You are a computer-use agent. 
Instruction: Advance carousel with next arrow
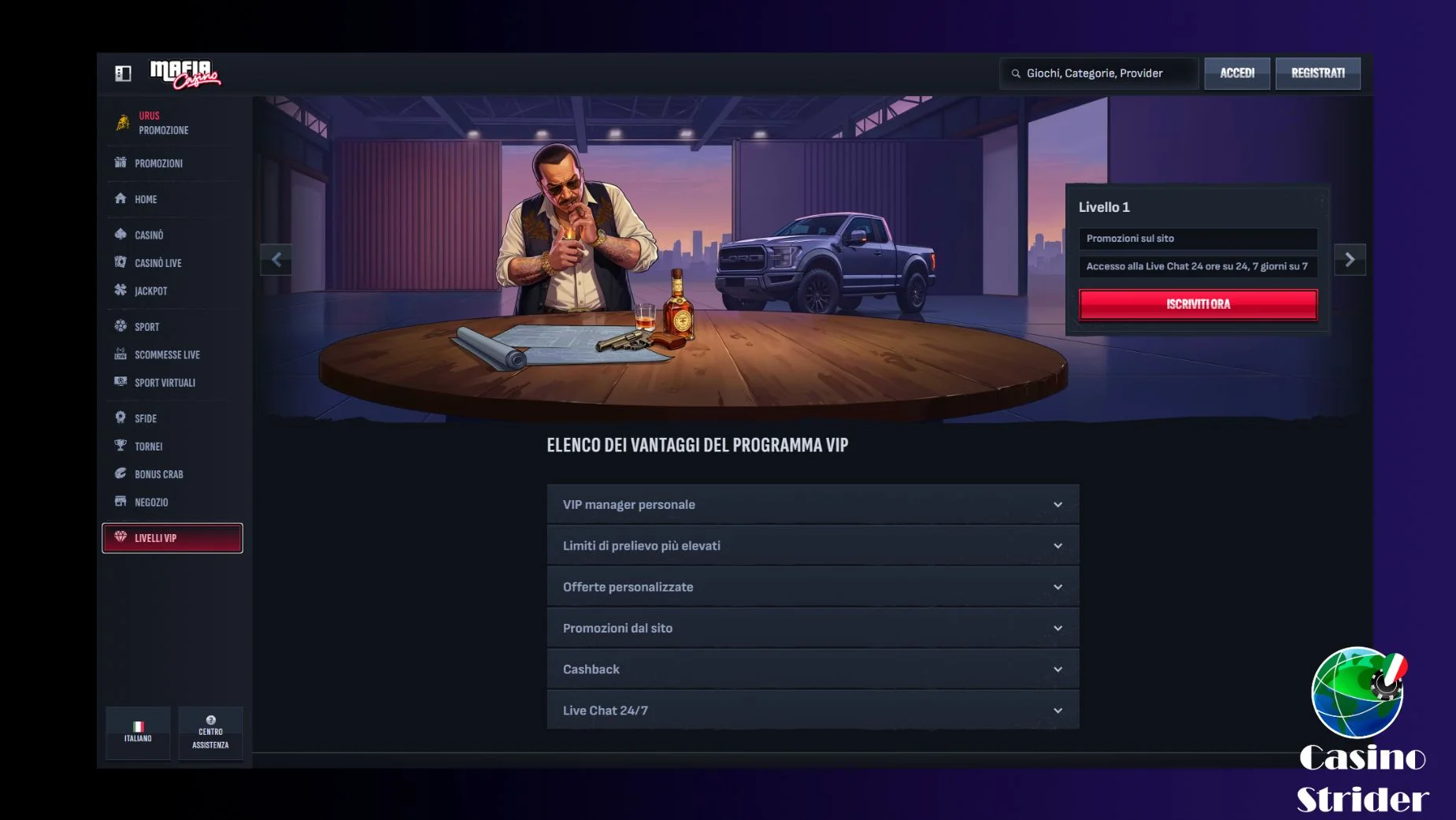(1349, 260)
